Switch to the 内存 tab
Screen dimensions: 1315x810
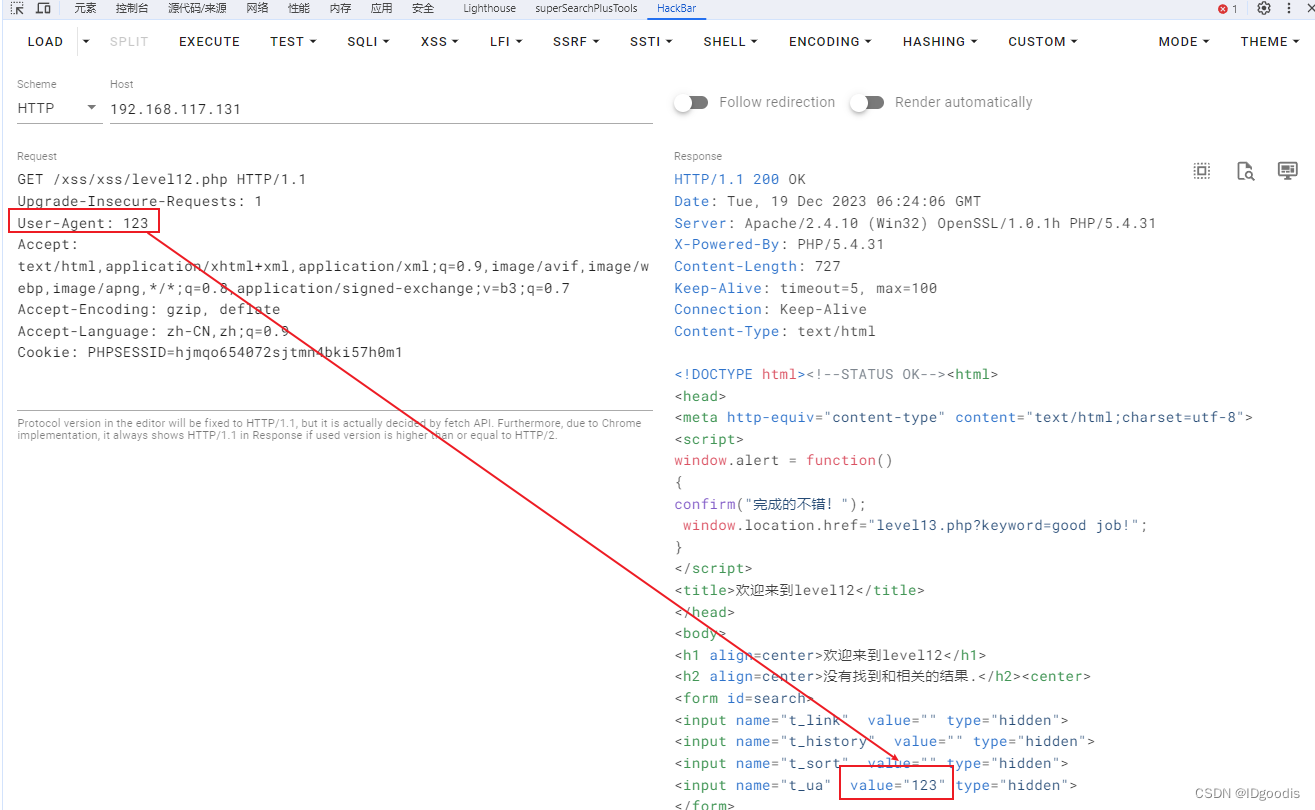tap(340, 8)
